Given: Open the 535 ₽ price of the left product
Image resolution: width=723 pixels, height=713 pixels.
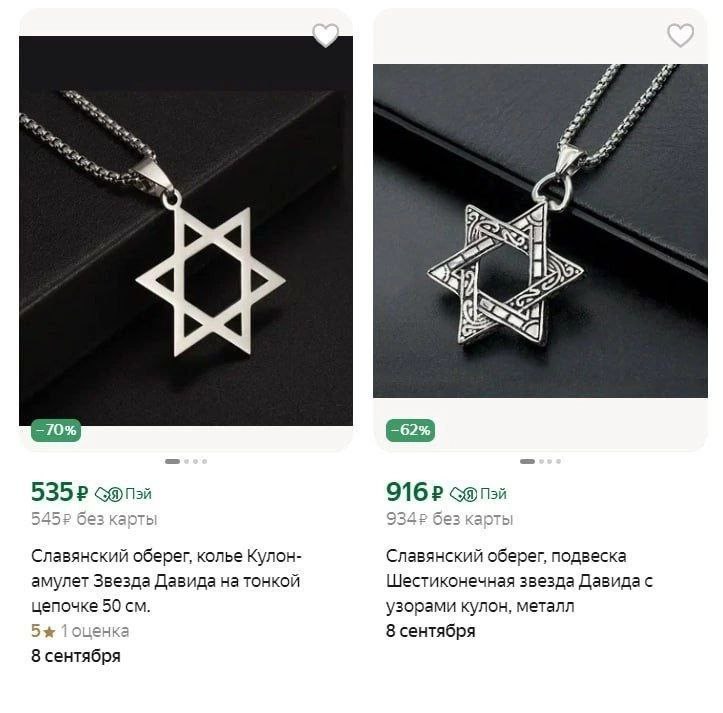Looking at the screenshot, I should click(59, 492).
